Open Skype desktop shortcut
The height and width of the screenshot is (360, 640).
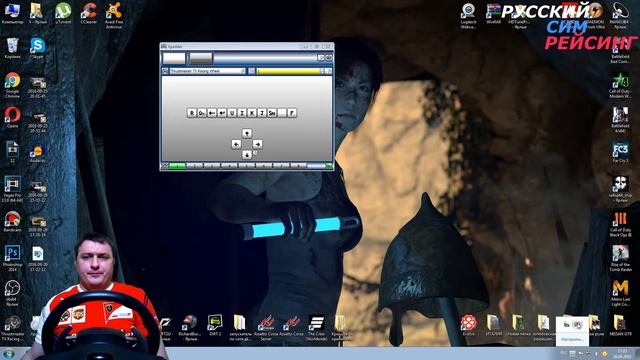(x=37, y=48)
